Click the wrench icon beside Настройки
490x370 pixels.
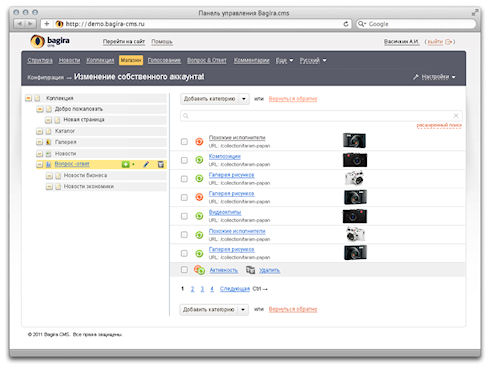tap(416, 77)
